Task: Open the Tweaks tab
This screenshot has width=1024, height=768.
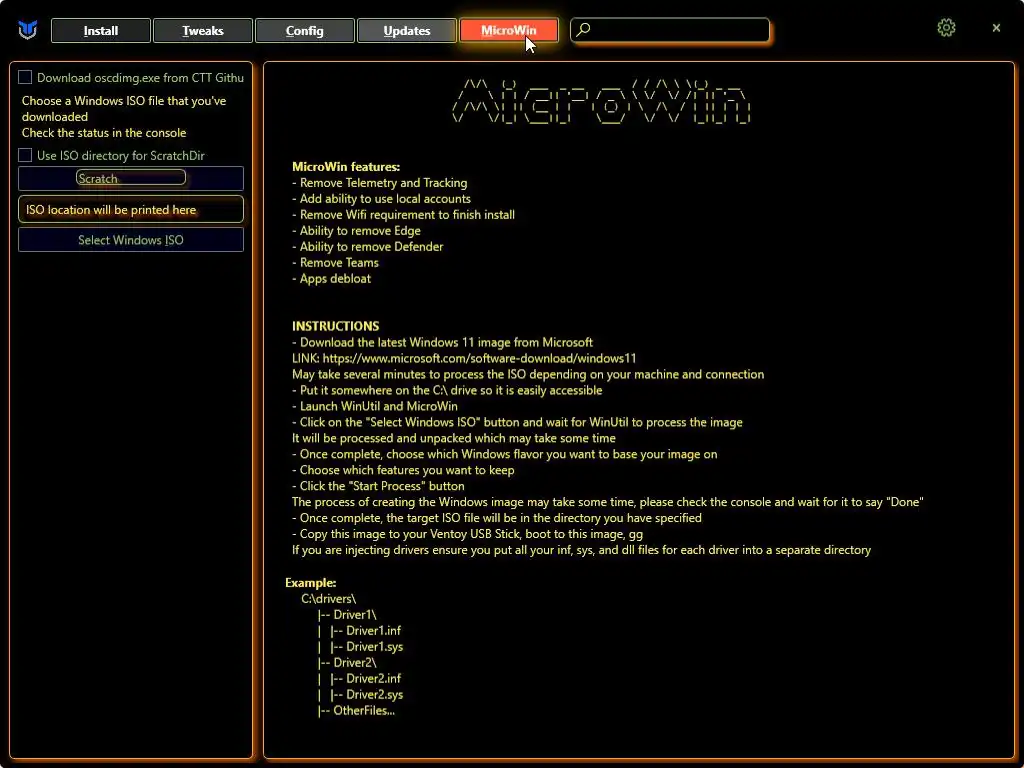Action: pos(202,31)
